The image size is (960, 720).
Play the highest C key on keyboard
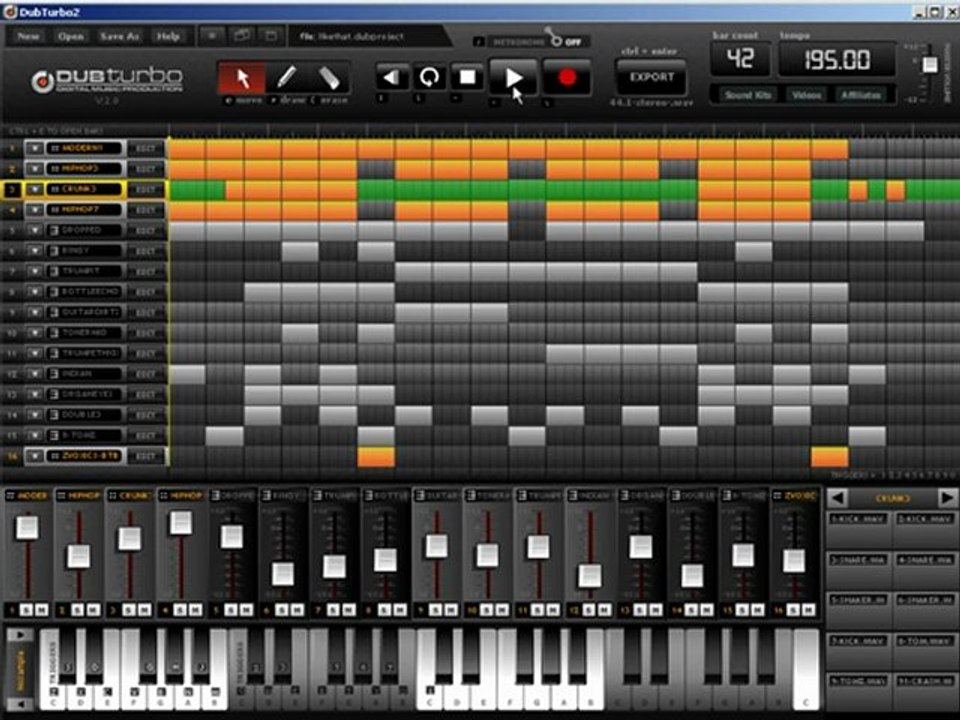tap(806, 670)
